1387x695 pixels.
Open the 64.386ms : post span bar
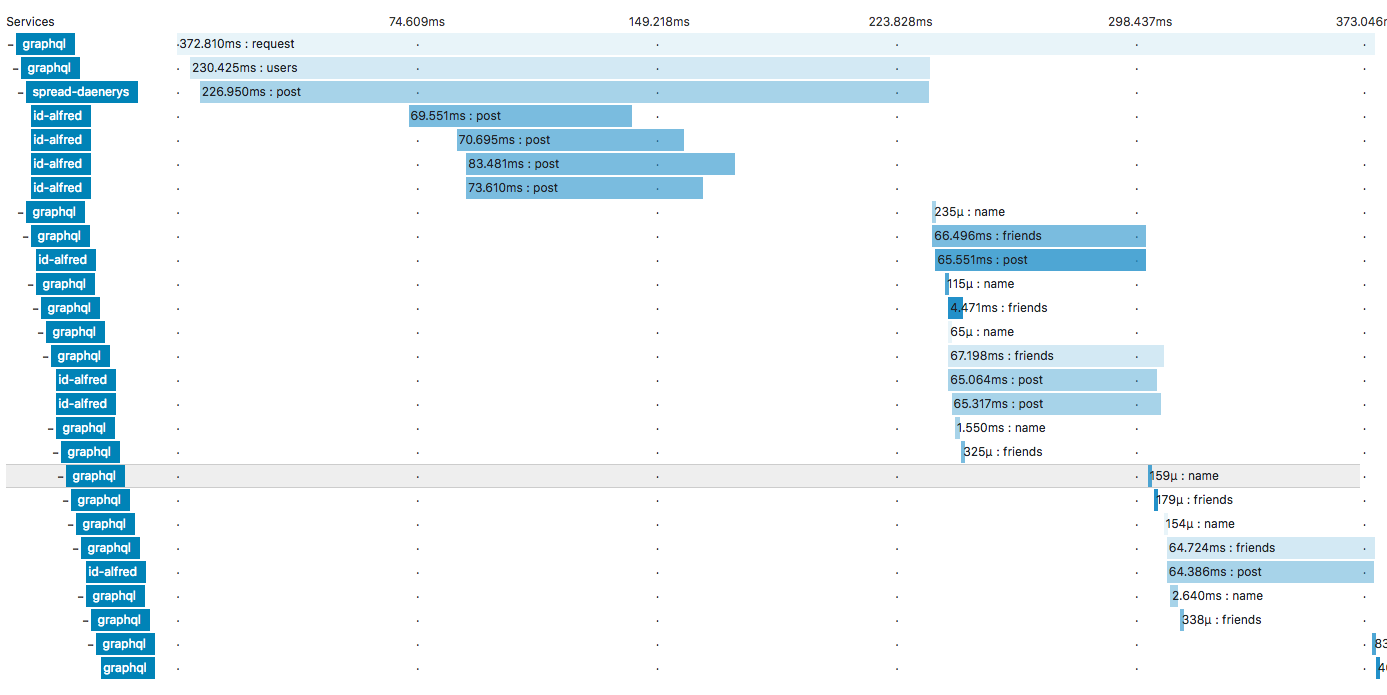pyautogui.click(x=1270, y=572)
